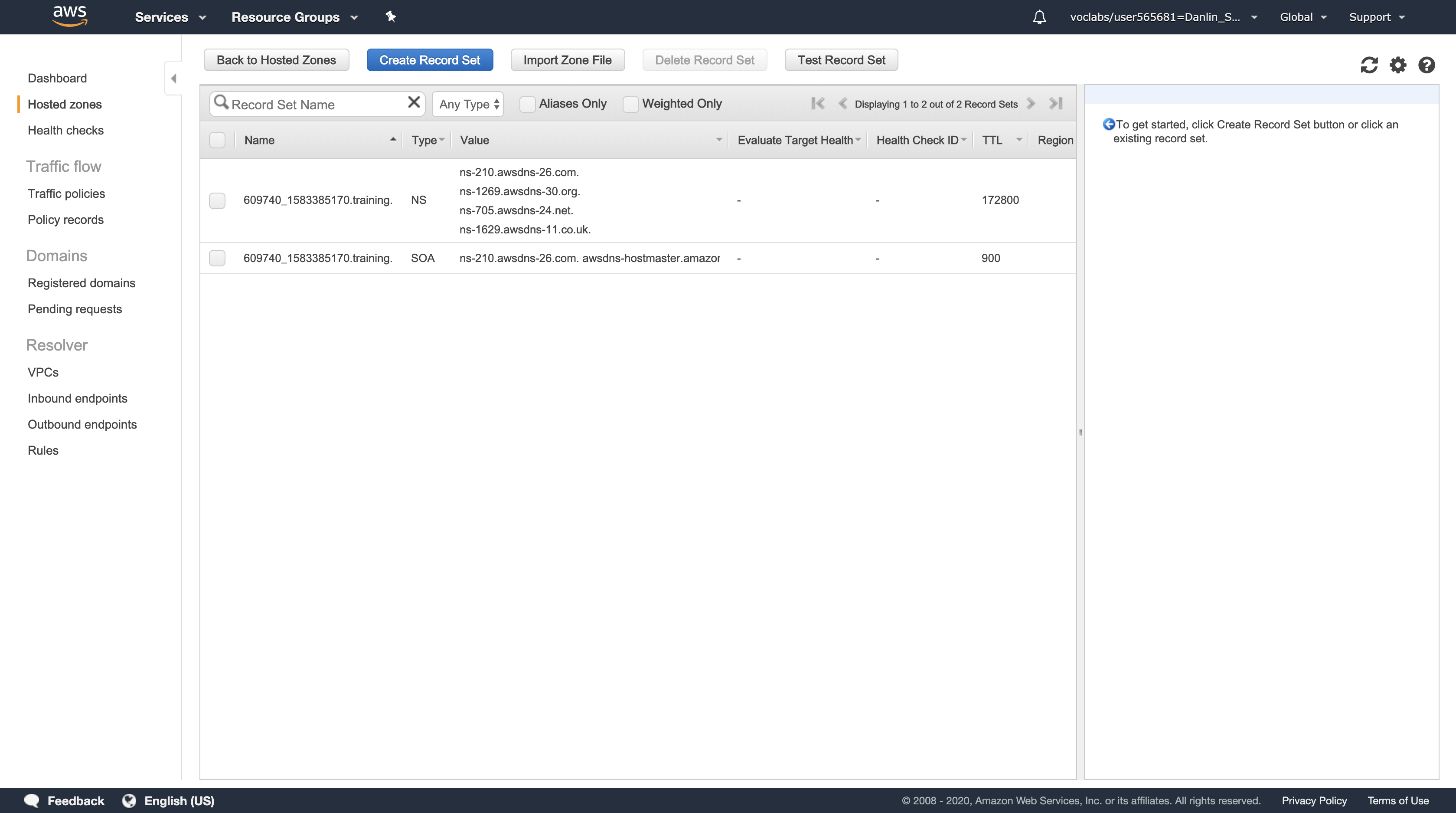
Task: Click the pin shortcut icon in header
Action: coord(391,17)
